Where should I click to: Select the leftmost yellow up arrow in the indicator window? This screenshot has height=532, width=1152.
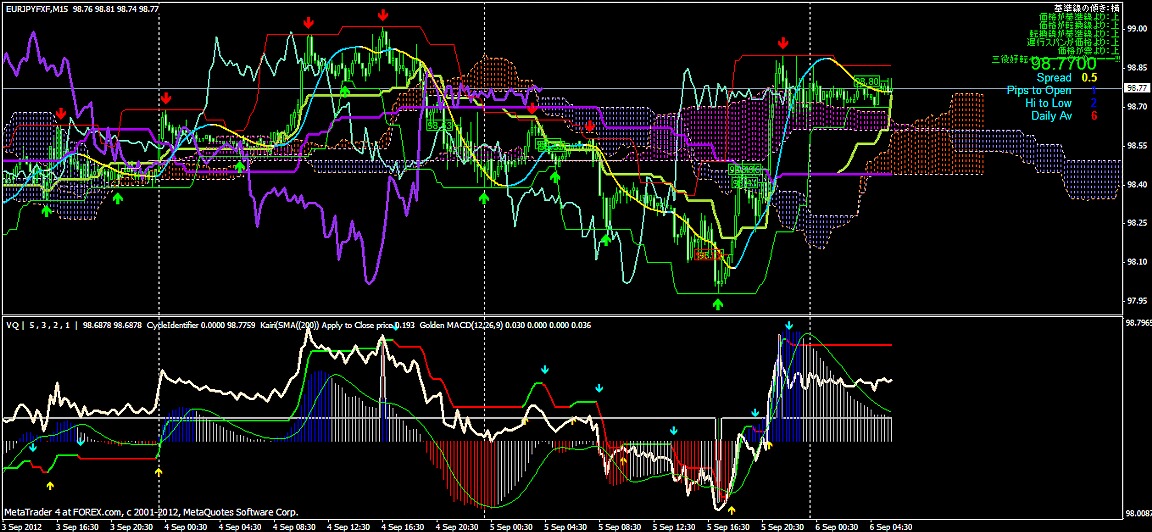click(50, 486)
